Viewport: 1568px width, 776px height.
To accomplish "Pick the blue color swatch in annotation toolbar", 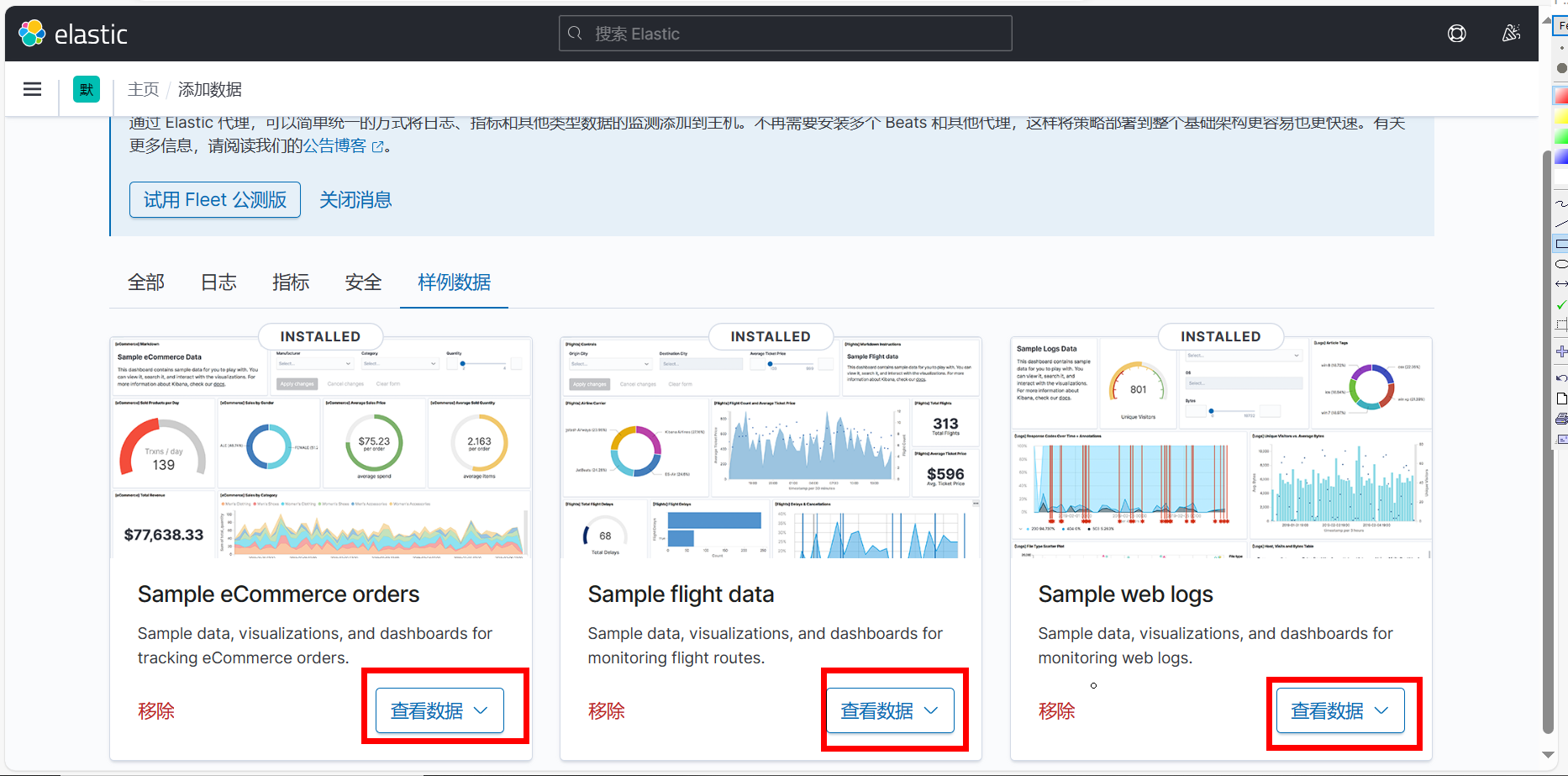I will coord(1562,156).
